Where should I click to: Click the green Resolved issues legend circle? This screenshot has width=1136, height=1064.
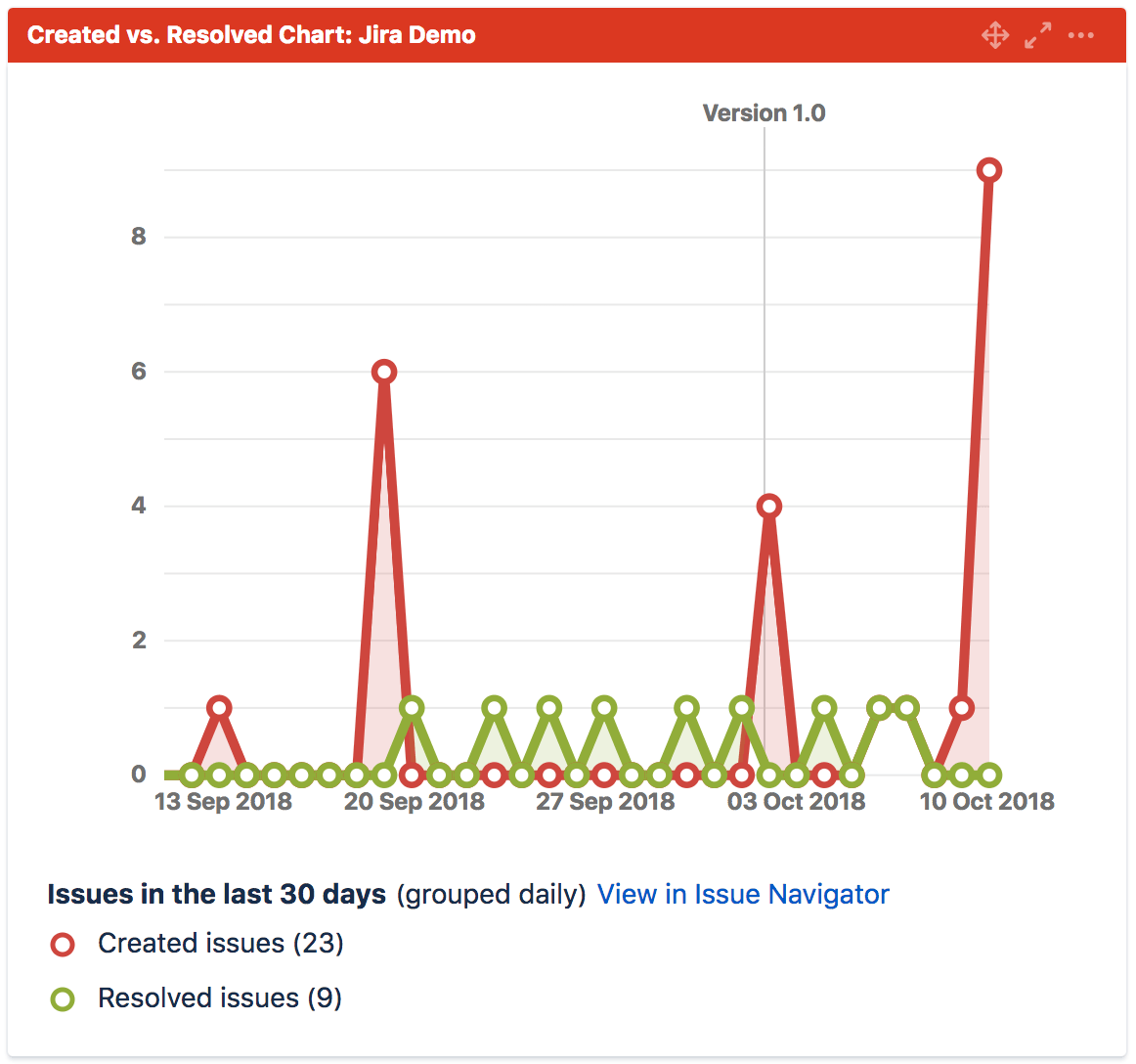pyautogui.click(x=63, y=998)
